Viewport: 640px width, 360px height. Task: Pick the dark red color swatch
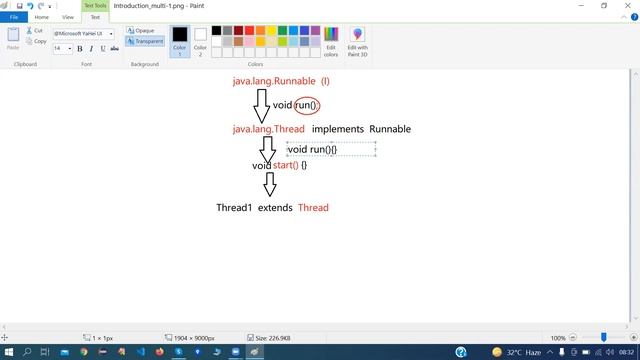point(238,30)
